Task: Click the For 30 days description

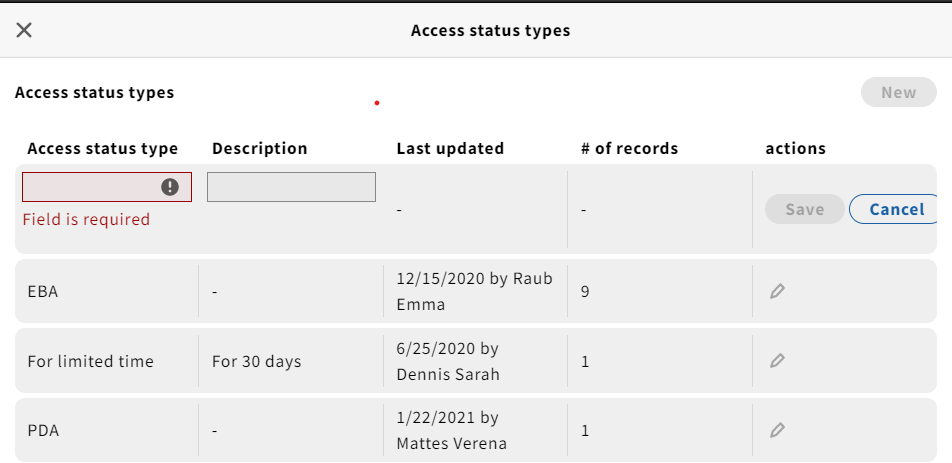Action: pos(256,362)
